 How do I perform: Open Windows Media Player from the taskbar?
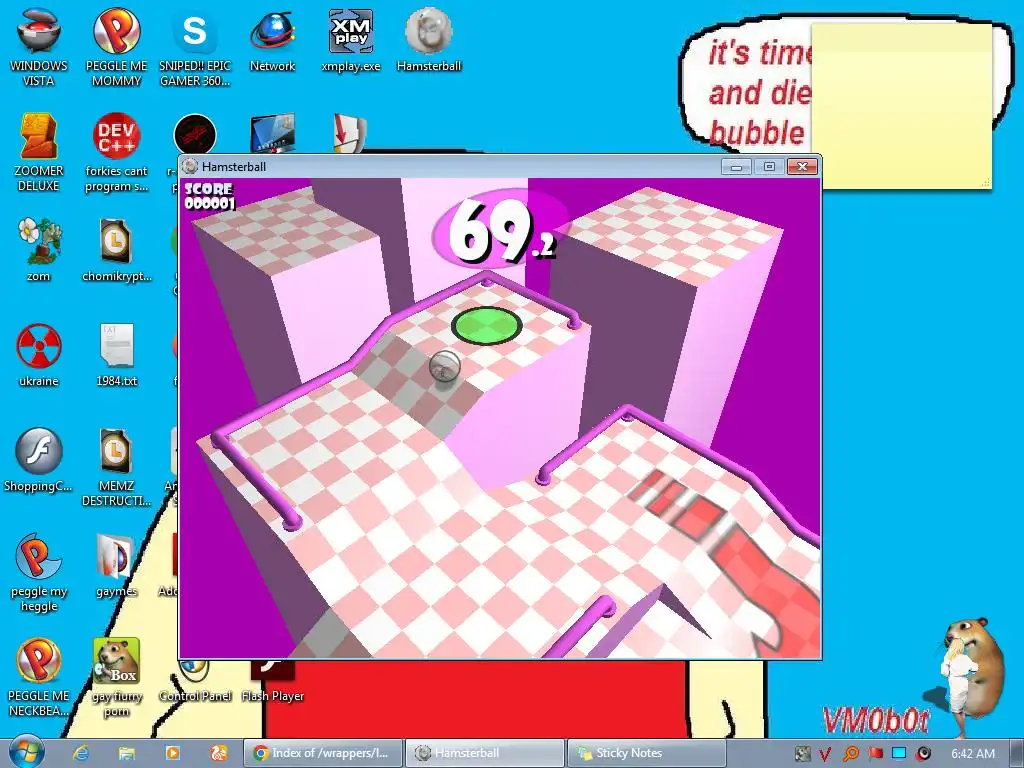click(172, 753)
